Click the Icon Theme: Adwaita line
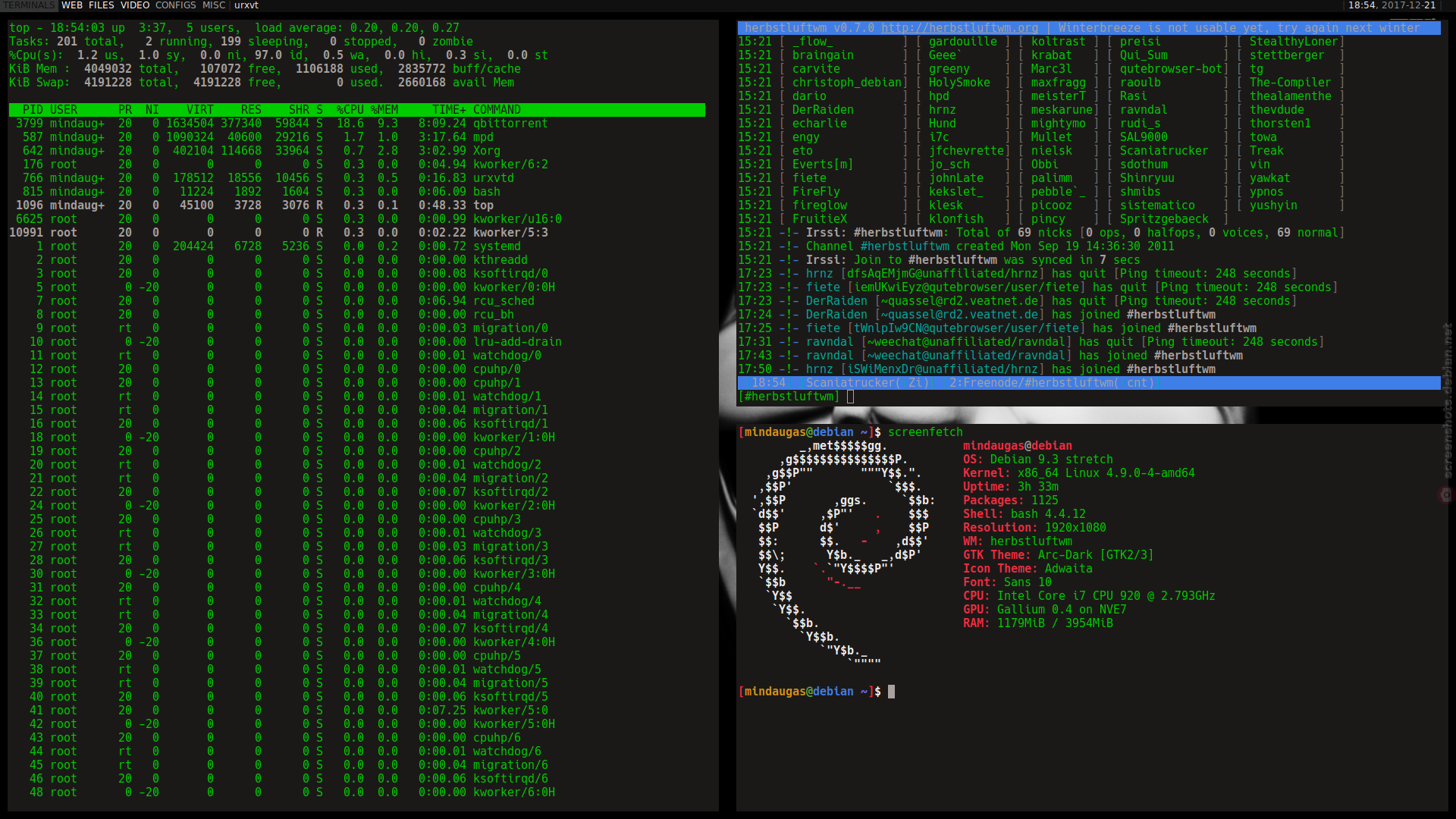 (x=1028, y=569)
